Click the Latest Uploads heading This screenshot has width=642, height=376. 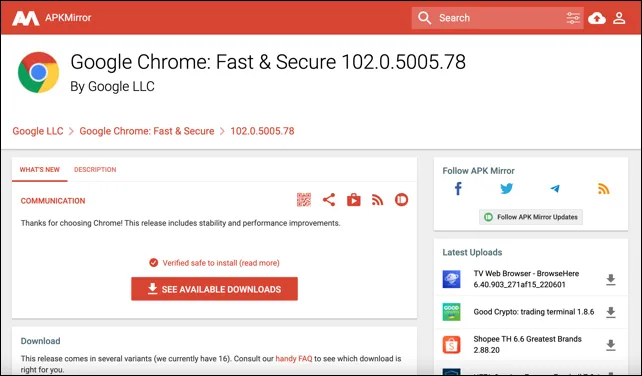pos(472,252)
